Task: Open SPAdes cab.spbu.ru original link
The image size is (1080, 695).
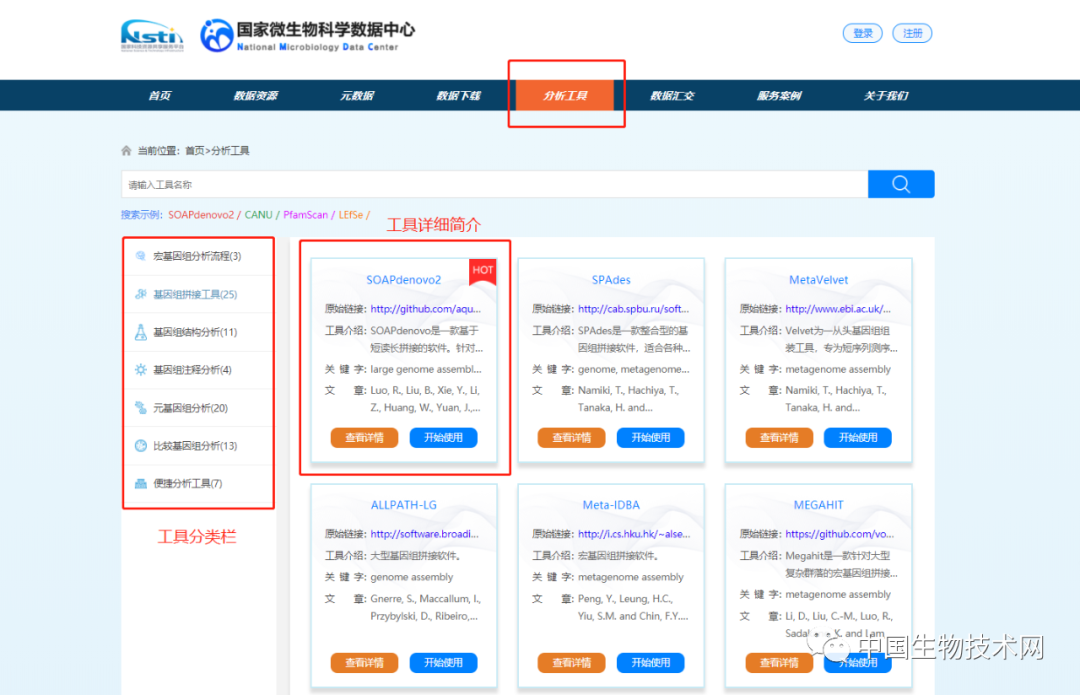Action: 634,309
